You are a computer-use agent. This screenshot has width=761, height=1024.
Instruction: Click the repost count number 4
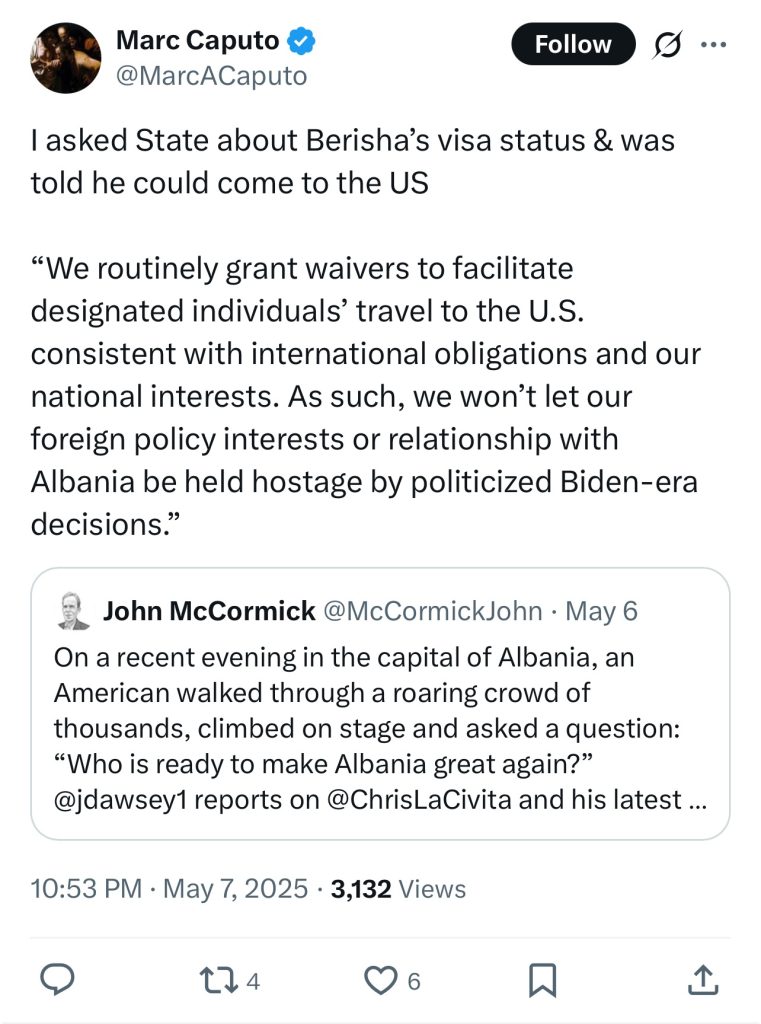tap(253, 981)
